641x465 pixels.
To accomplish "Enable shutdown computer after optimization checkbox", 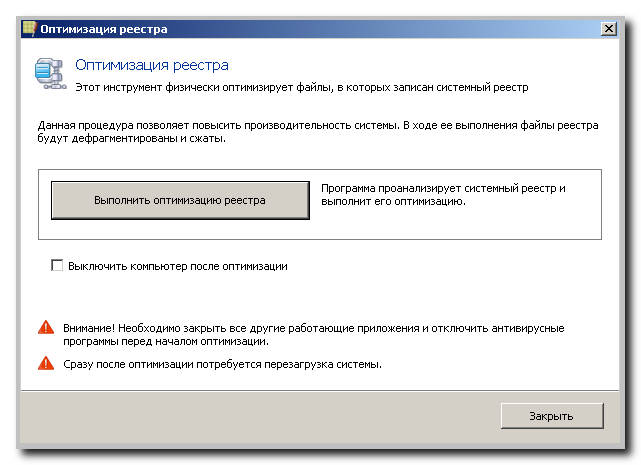I will coord(57,265).
